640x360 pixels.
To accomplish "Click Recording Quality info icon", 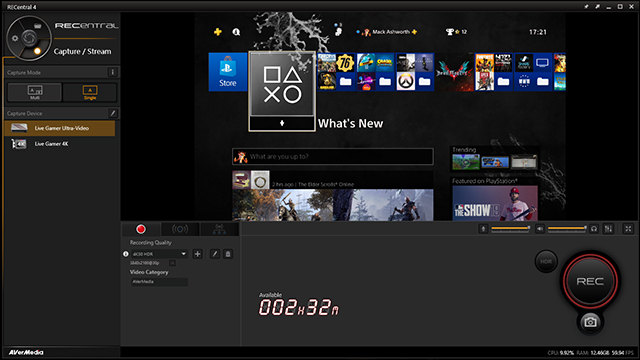I will pyautogui.click(x=126, y=254).
